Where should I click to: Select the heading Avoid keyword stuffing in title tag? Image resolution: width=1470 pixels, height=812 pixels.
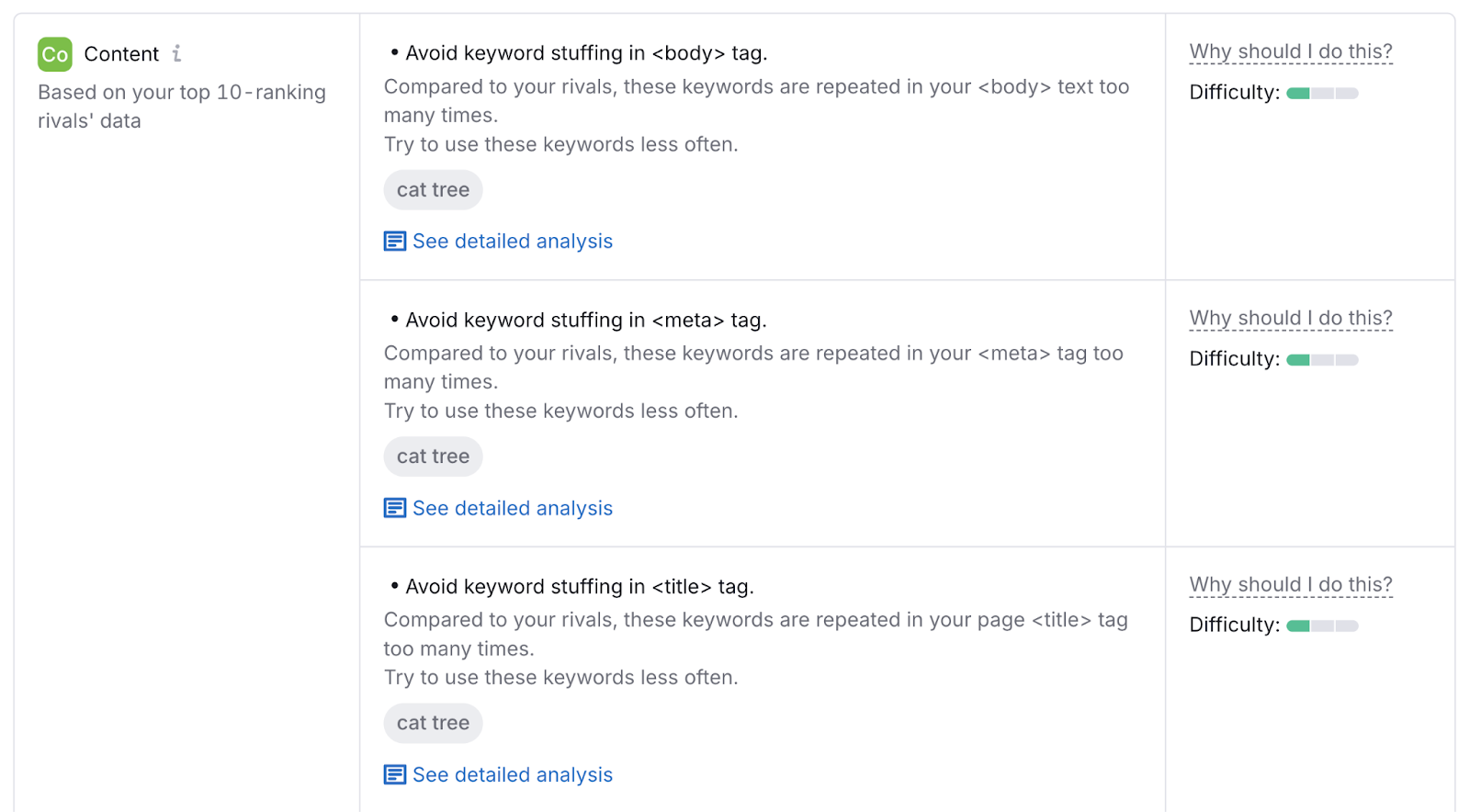click(x=580, y=586)
